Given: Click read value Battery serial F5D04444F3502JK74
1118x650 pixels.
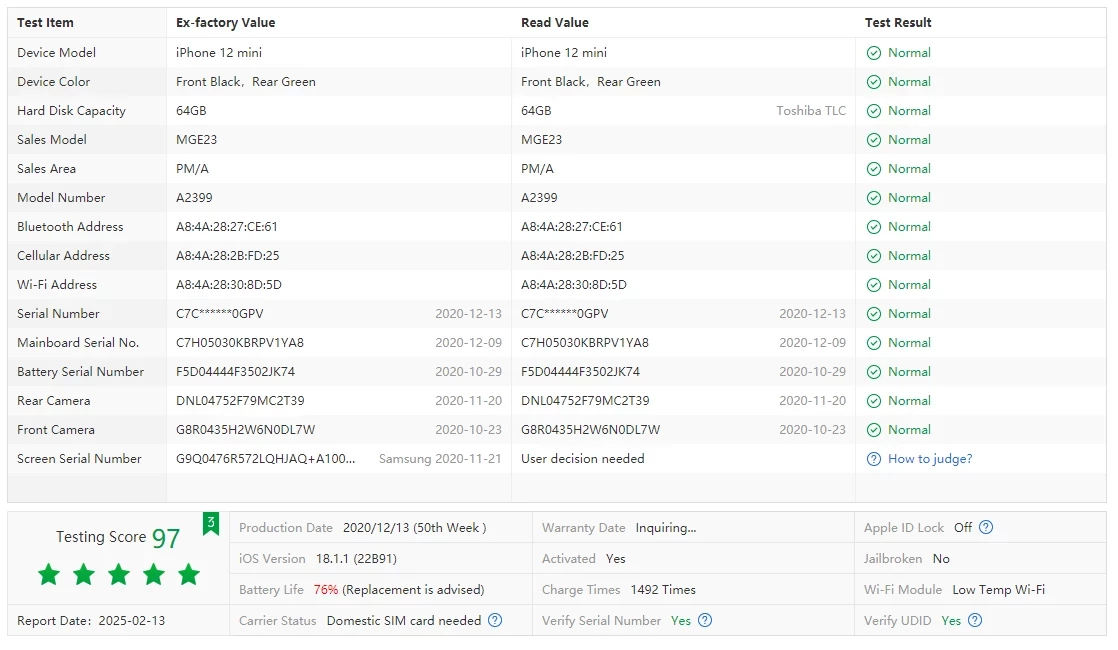Looking at the screenshot, I should (x=580, y=372).
